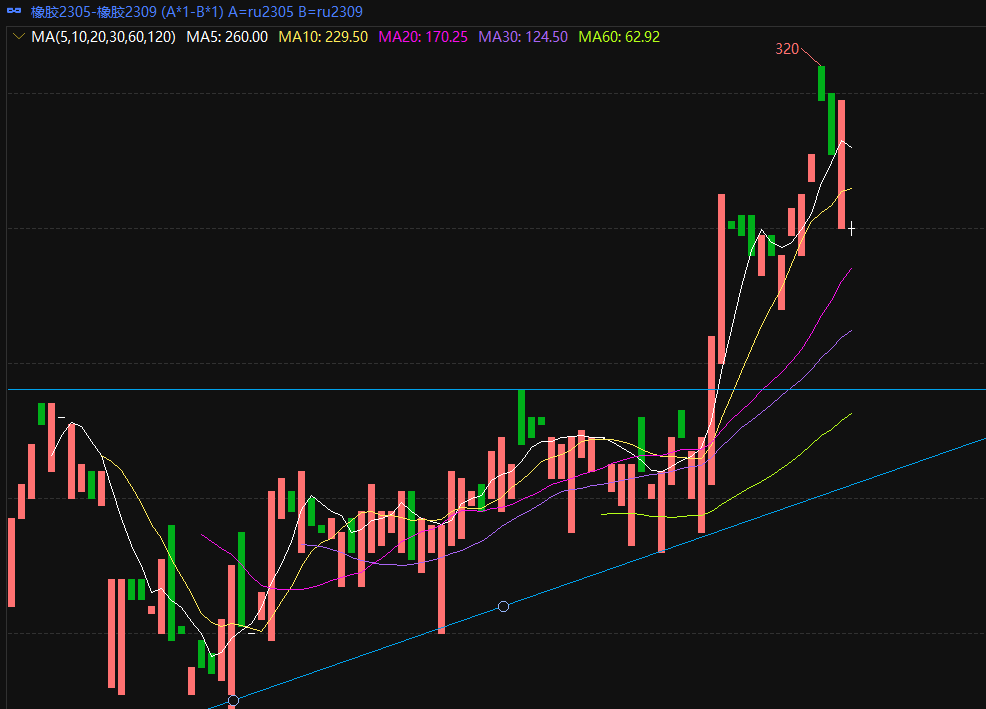The width and height of the screenshot is (986, 709).
Task: Click the link icon beside the contract title
Action: click(x=15, y=12)
